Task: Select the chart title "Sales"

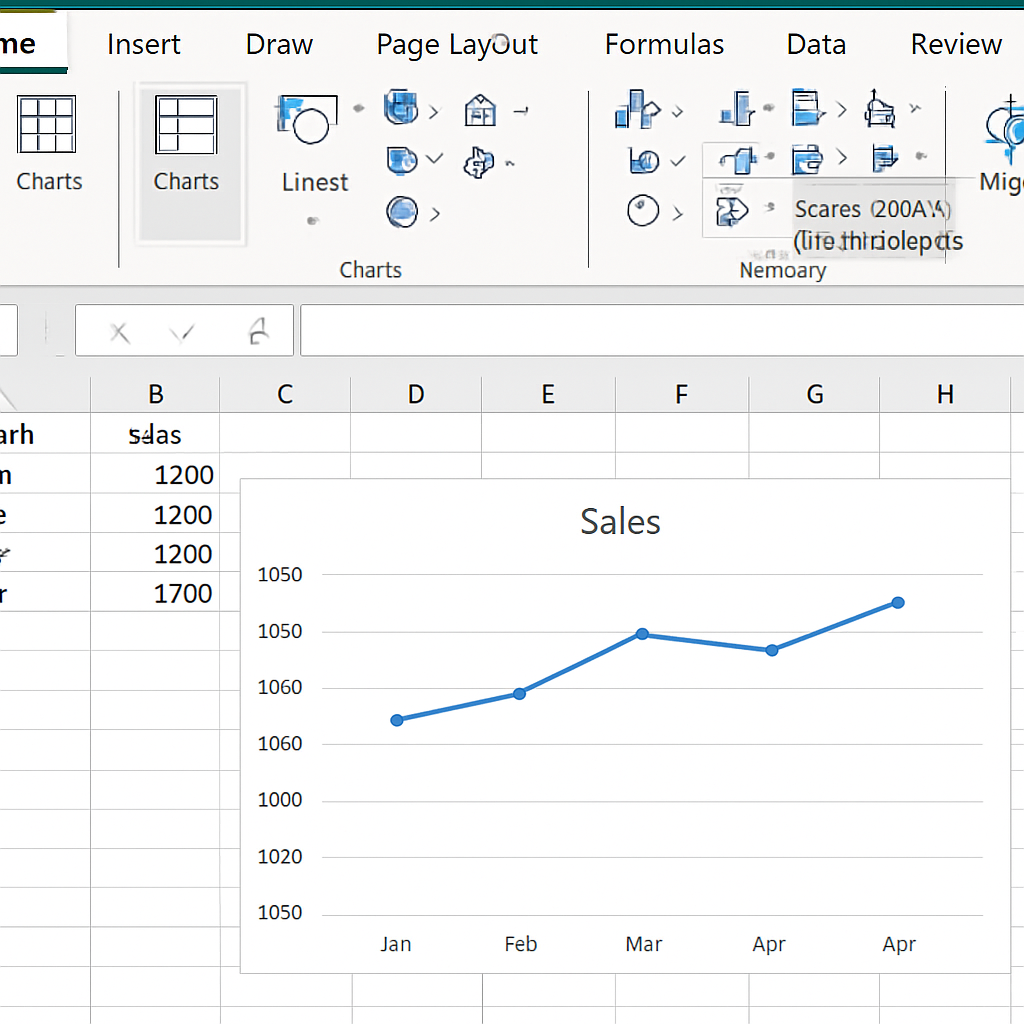Action: pos(620,522)
